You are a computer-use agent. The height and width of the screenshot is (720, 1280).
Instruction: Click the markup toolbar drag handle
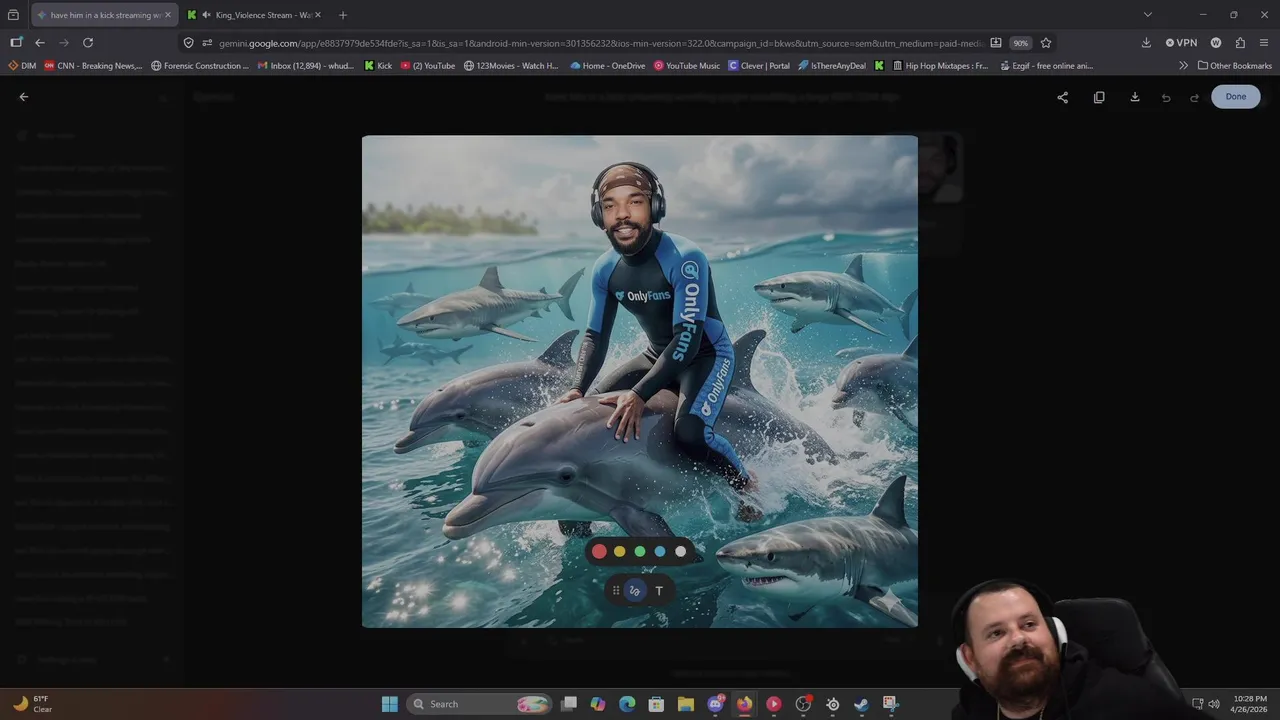click(616, 591)
